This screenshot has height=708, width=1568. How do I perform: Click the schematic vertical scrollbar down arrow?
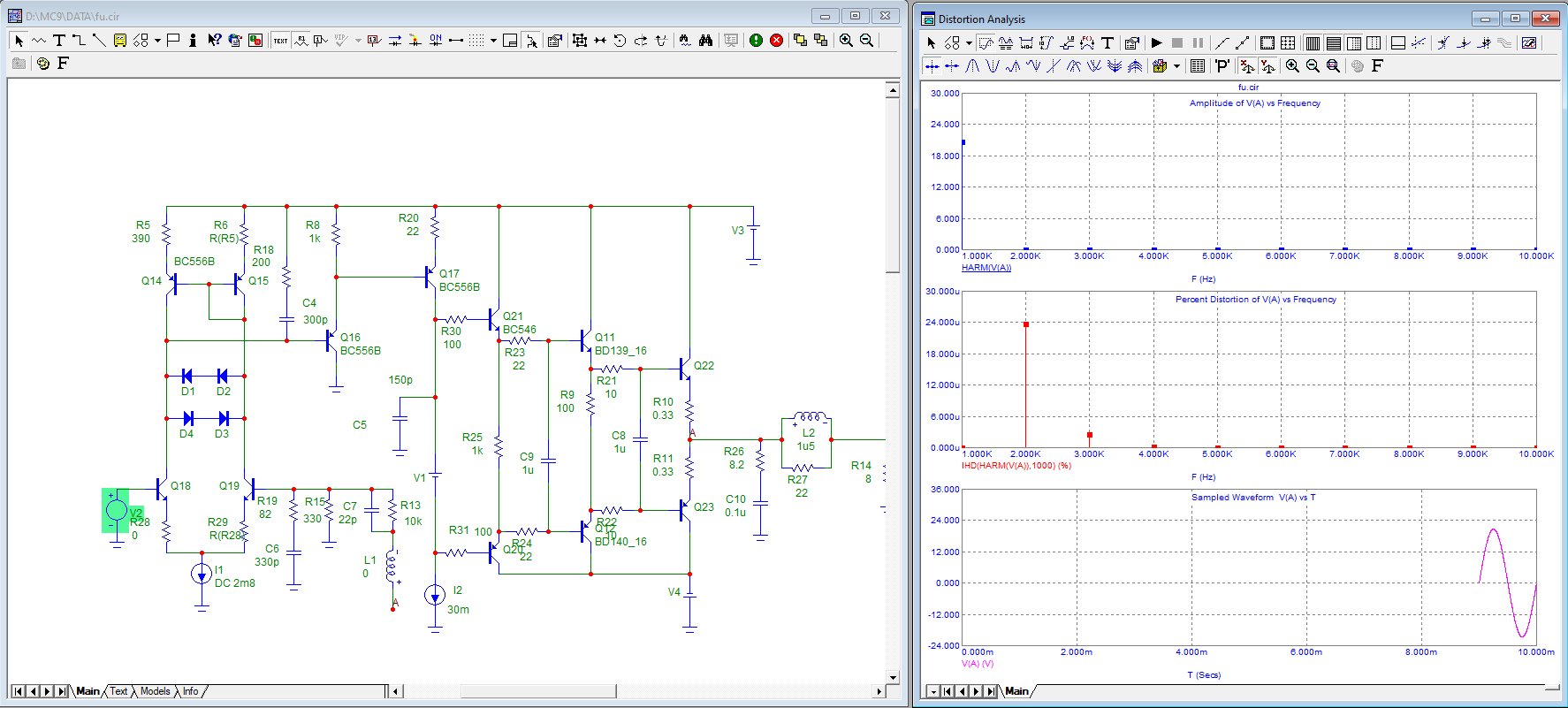point(893,678)
